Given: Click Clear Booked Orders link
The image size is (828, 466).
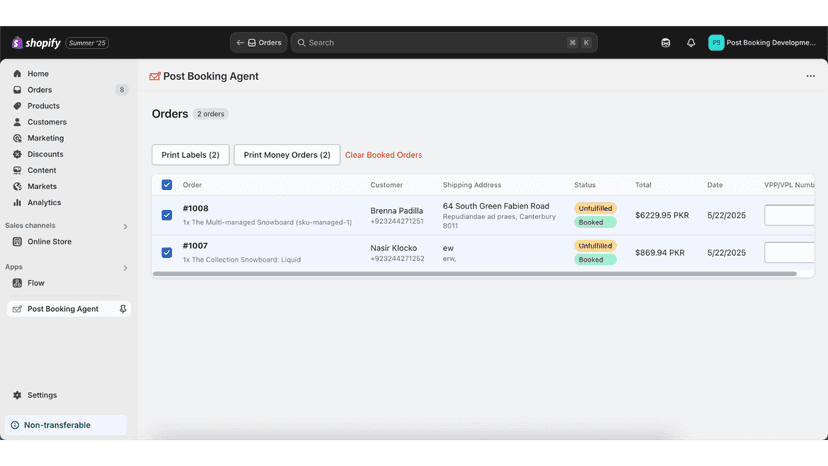Looking at the screenshot, I should [x=383, y=155].
